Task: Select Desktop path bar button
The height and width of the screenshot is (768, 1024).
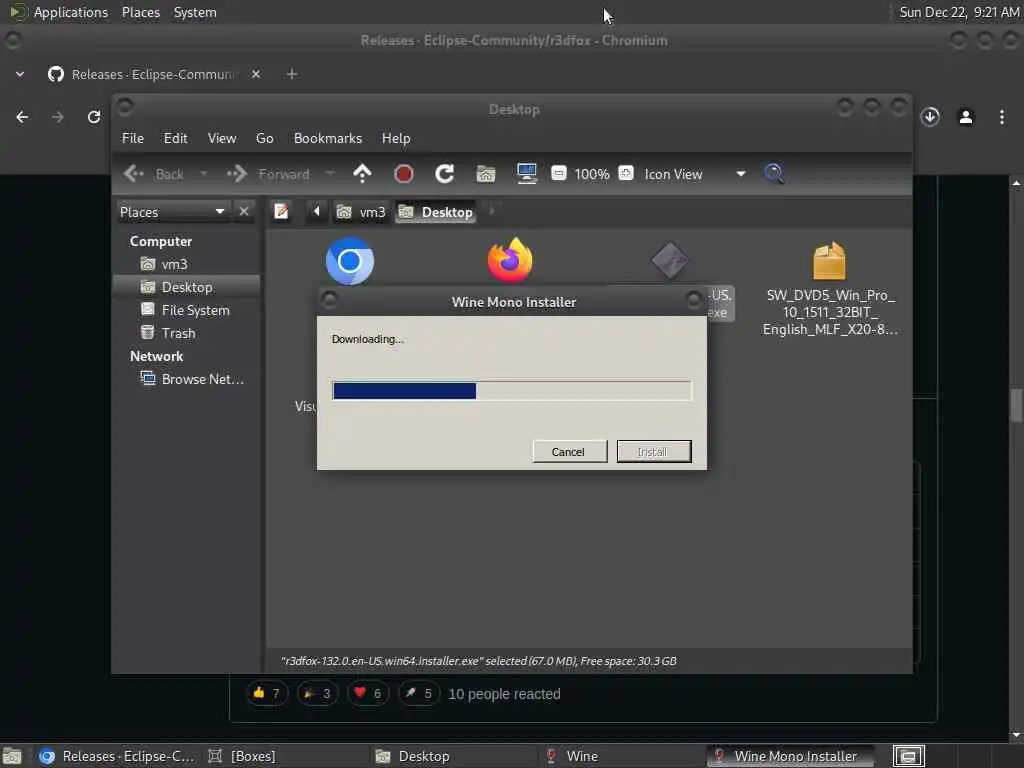Action: [x=435, y=212]
